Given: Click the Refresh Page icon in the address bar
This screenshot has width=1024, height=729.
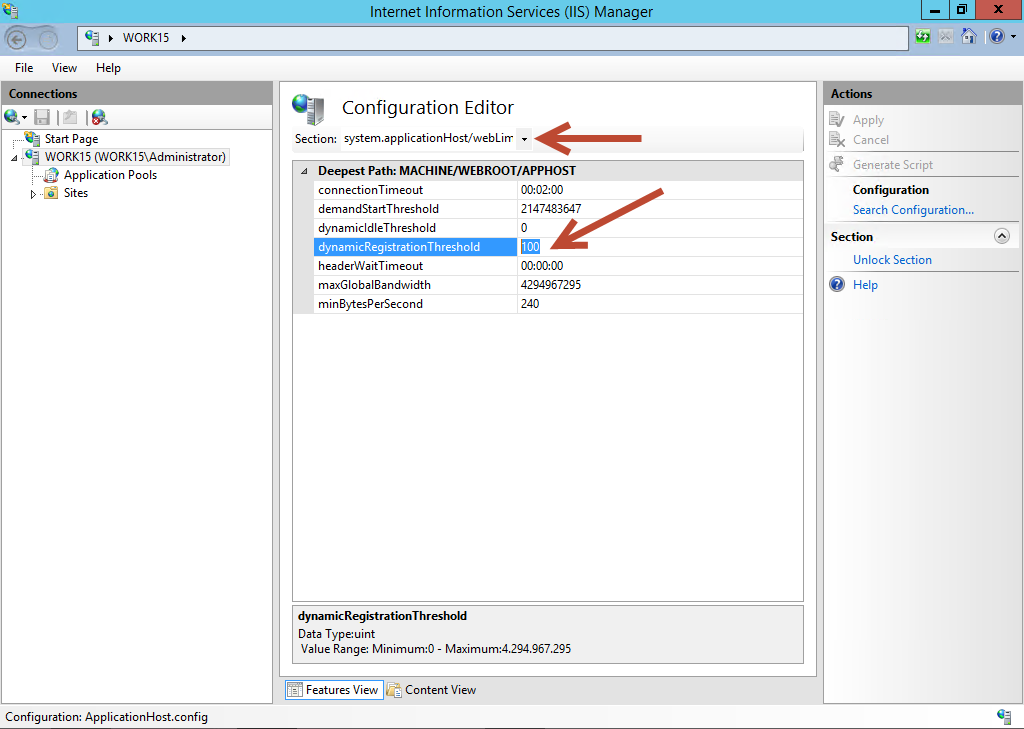Looking at the screenshot, I should [x=923, y=37].
